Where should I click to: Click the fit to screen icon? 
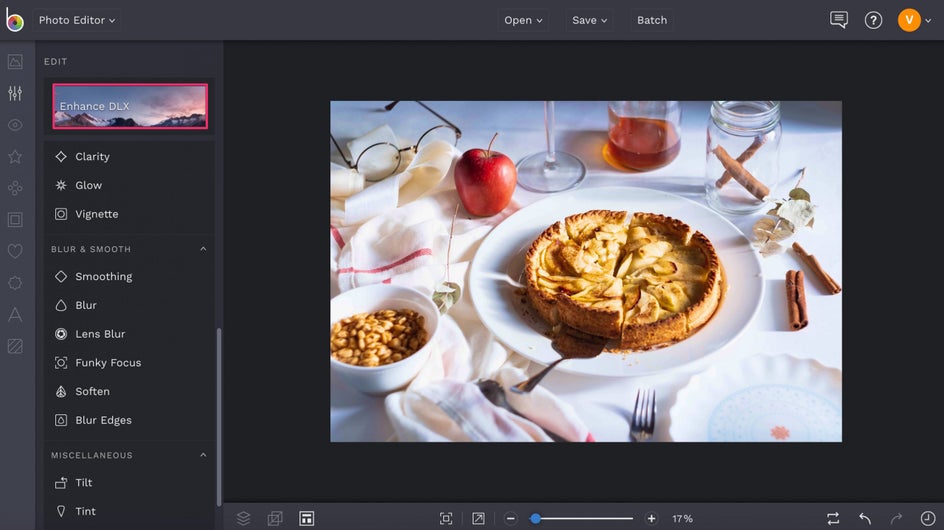[x=446, y=519]
